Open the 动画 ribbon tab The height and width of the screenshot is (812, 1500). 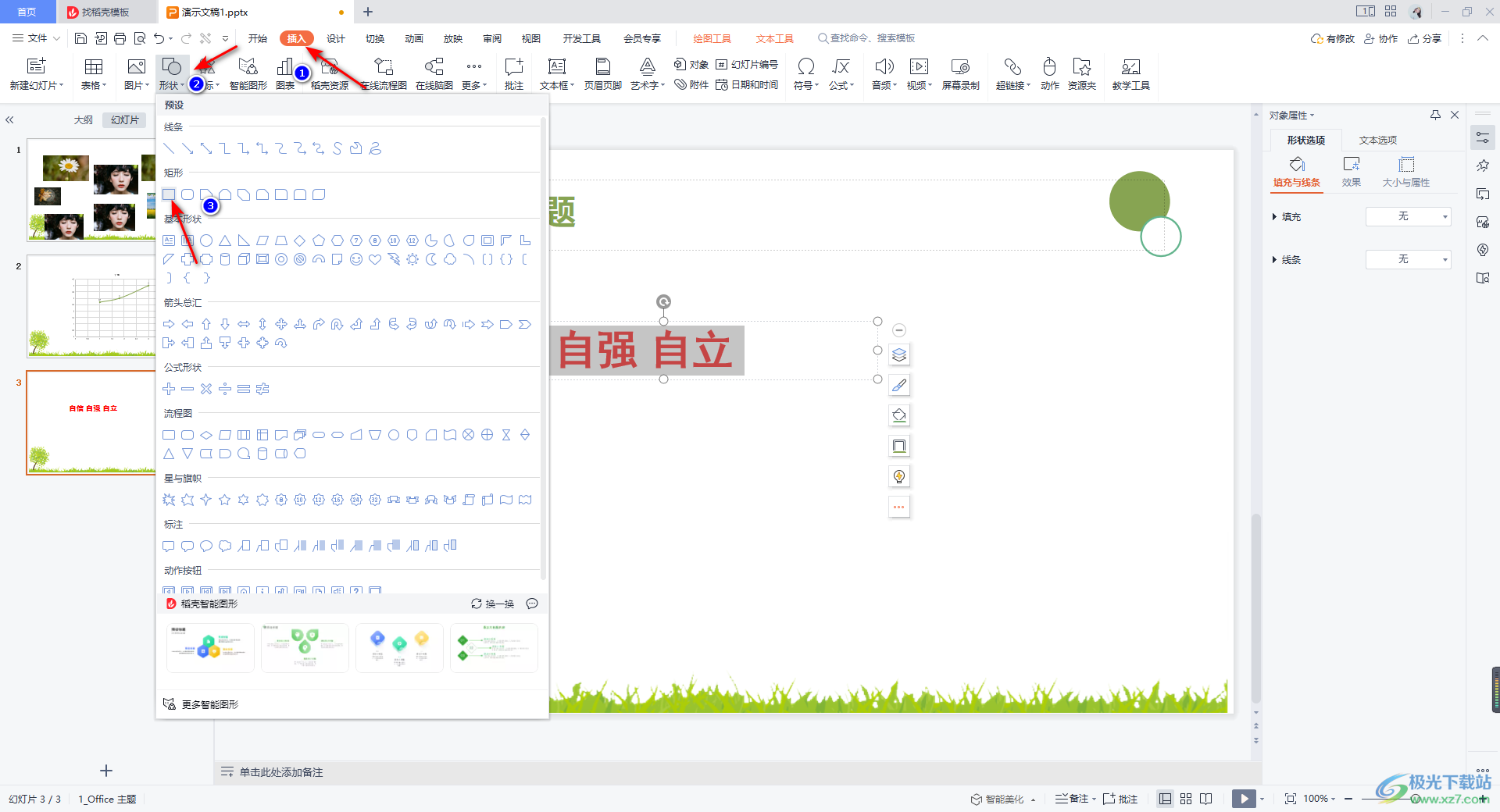point(414,38)
